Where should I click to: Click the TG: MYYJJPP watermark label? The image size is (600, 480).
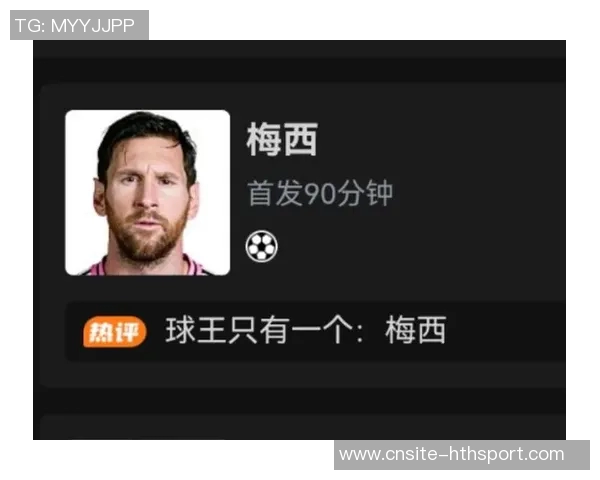click(79, 25)
